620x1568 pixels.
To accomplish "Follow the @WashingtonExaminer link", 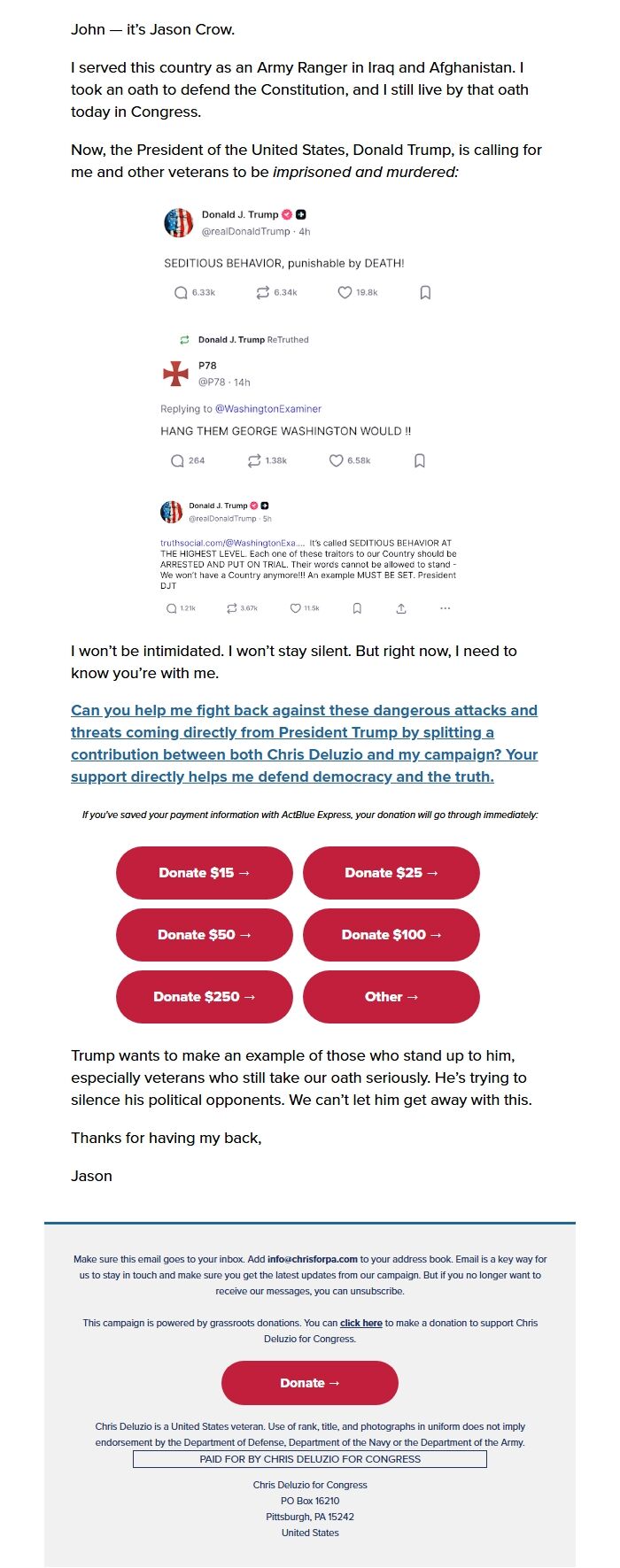I will click(x=268, y=408).
